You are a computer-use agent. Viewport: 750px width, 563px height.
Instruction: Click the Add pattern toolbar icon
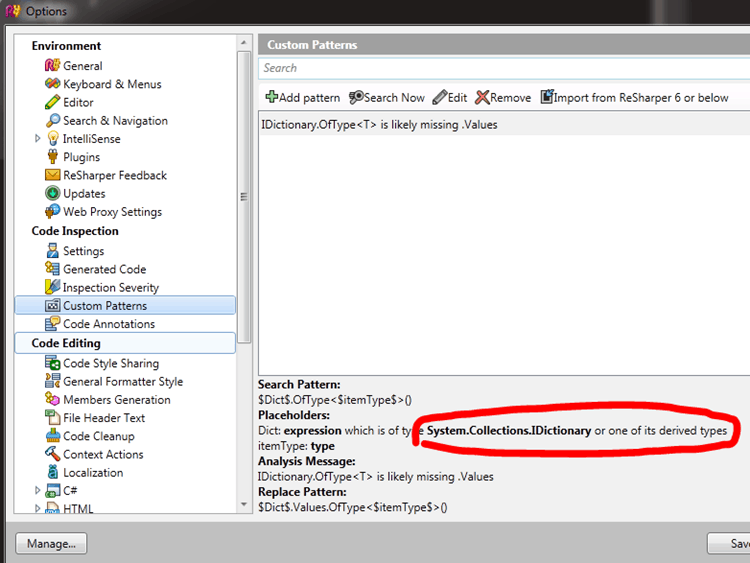[x=271, y=98]
